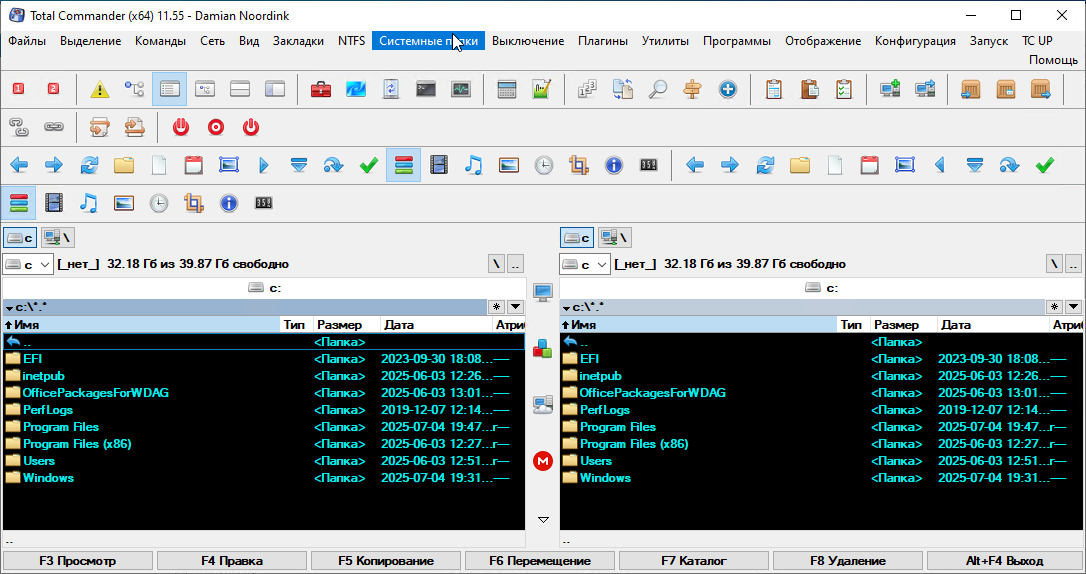The width and height of the screenshot is (1086, 574).
Task: Click the blue circle plus icon
Action: [x=727, y=89]
